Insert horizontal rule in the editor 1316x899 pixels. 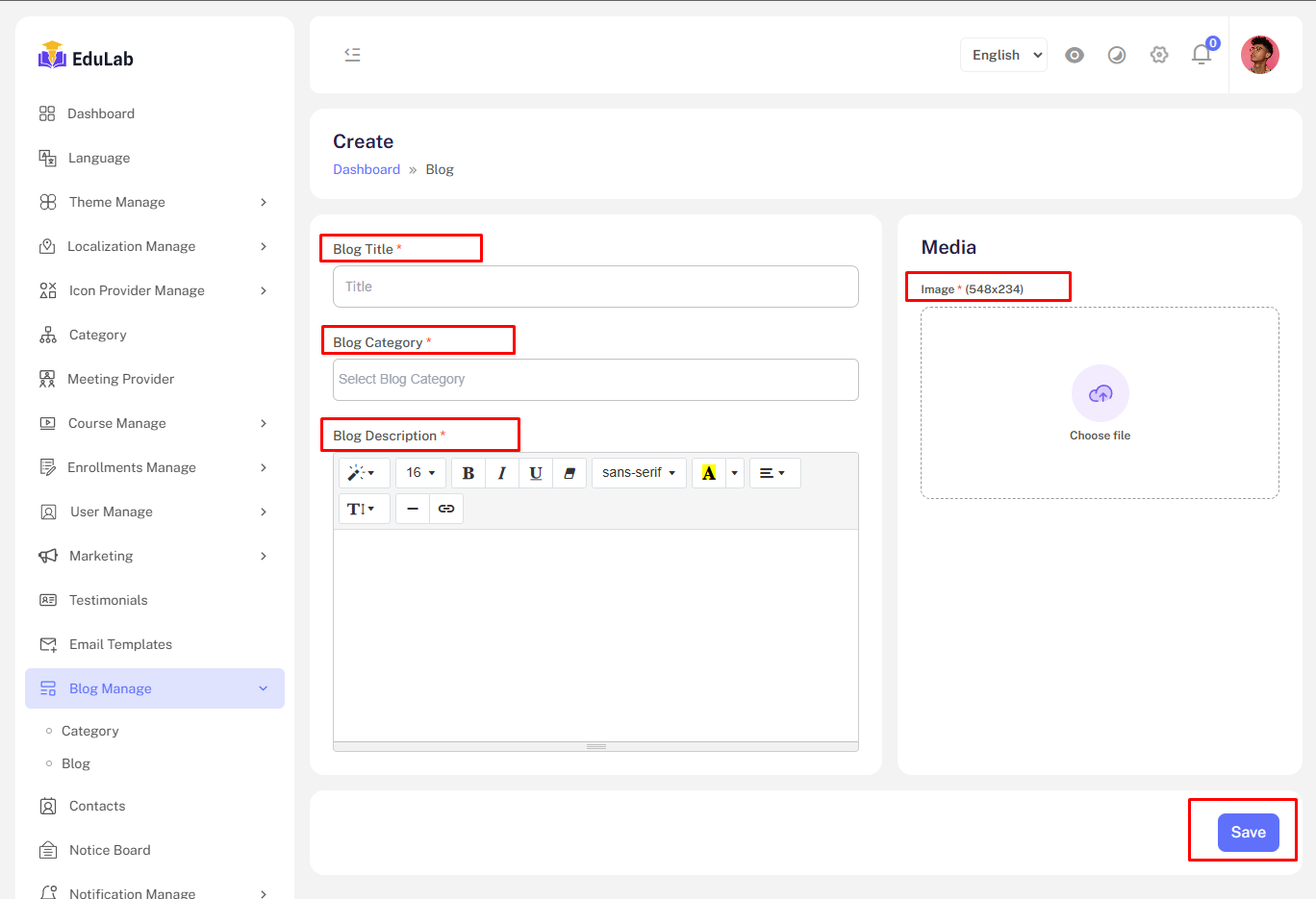pyautogui.click(x=413, y=509)
